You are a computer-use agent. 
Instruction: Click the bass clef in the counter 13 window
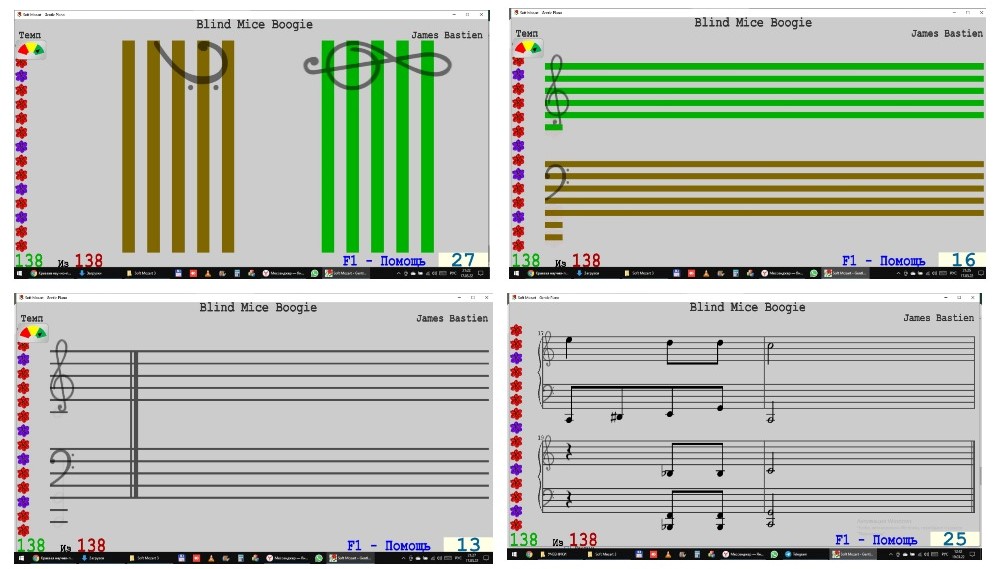pyautogui.click(x=61, y=469)
